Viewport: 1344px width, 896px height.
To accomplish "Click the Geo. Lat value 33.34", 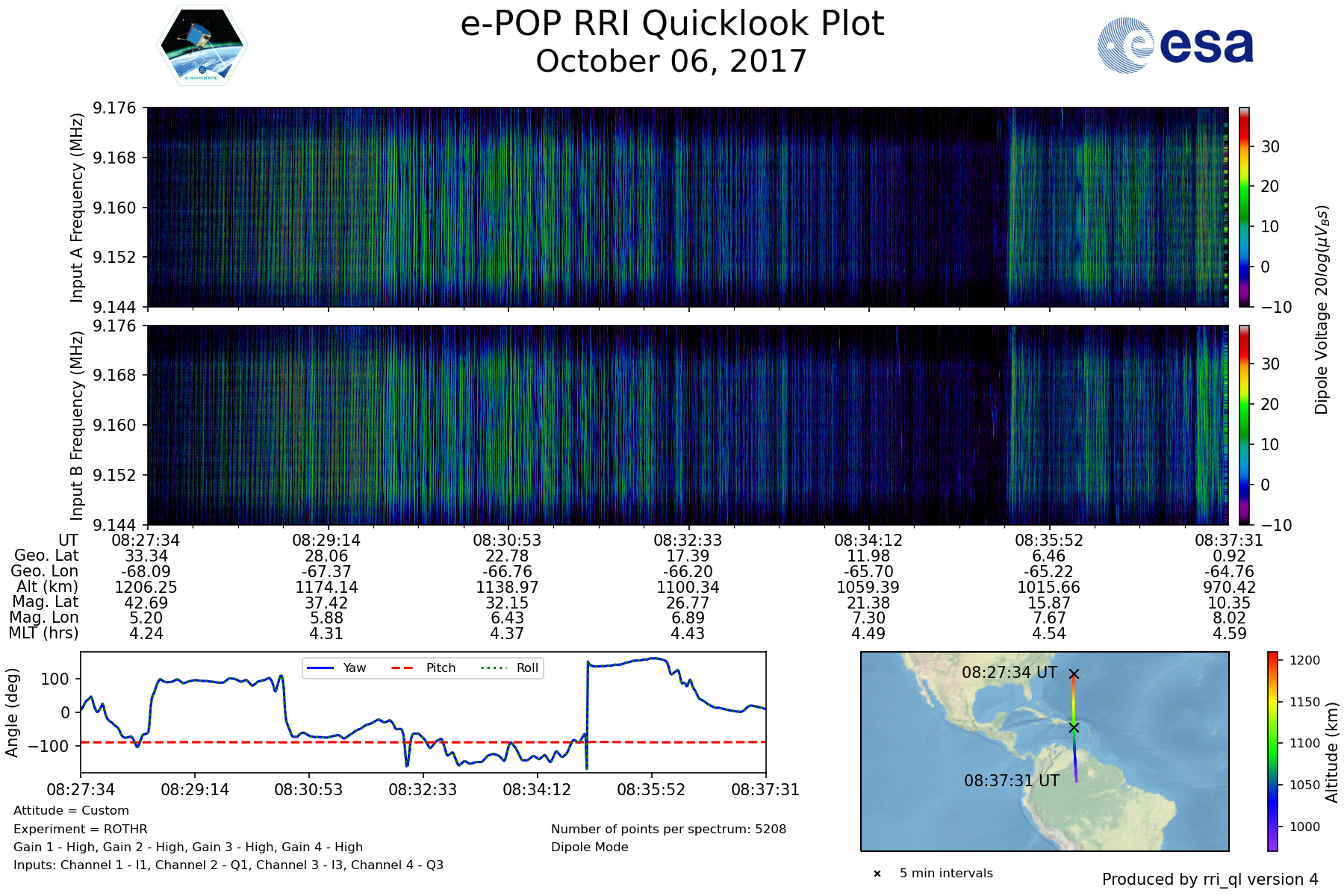I will click(x=146, y=556).
